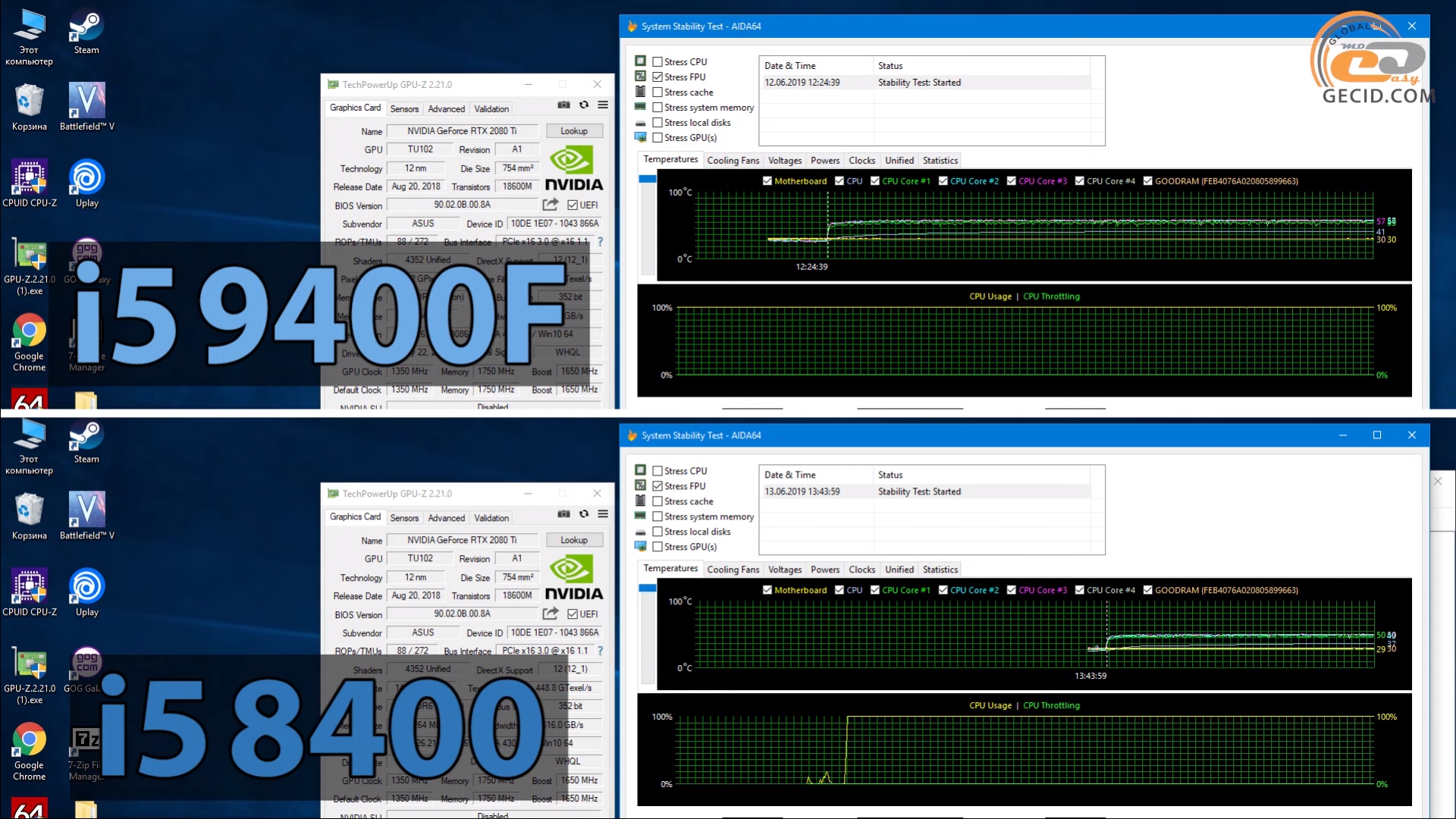Click BIOS Version field in lower GPU-Z
Screen dimensions: 1456x819
(x=462, y=614)
